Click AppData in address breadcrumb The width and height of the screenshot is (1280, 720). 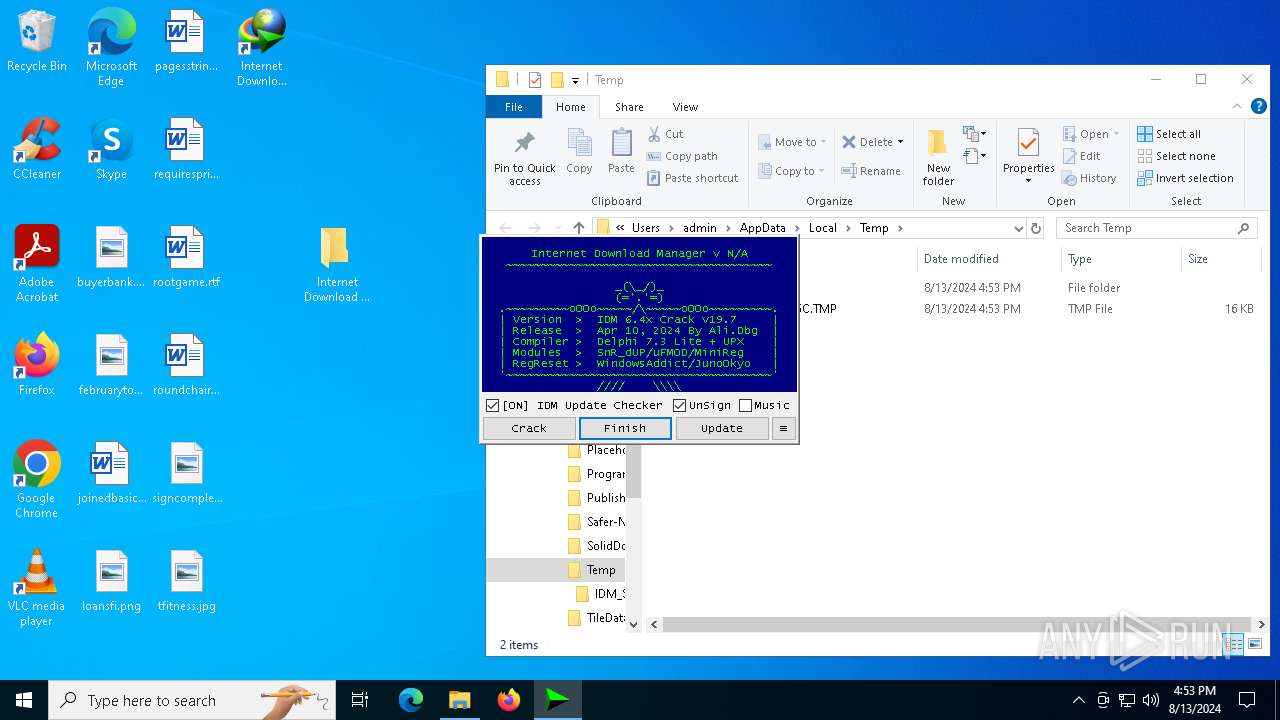click(x=762, y=228)
